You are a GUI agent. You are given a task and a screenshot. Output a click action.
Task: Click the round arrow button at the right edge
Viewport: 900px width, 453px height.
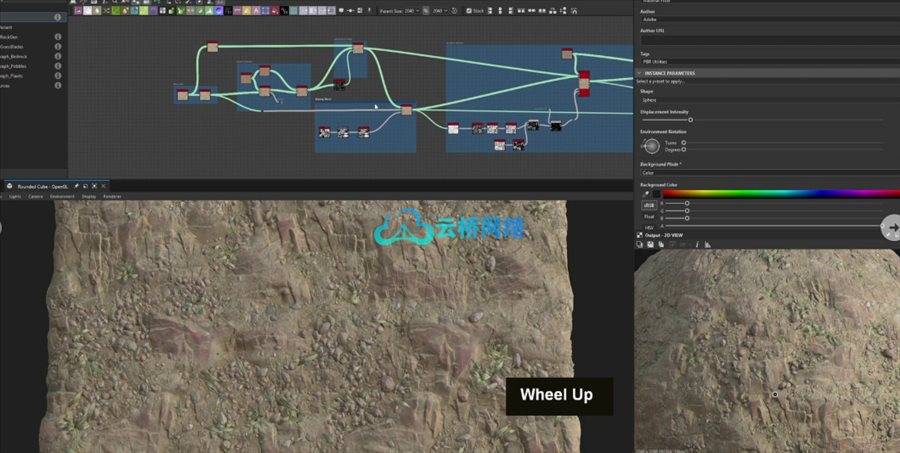(890, 228)
